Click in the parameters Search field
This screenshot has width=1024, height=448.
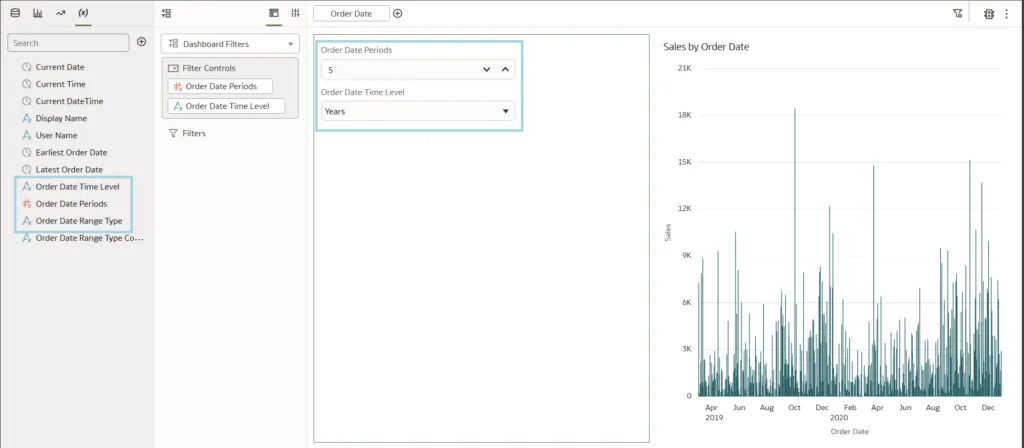point(68,43)
